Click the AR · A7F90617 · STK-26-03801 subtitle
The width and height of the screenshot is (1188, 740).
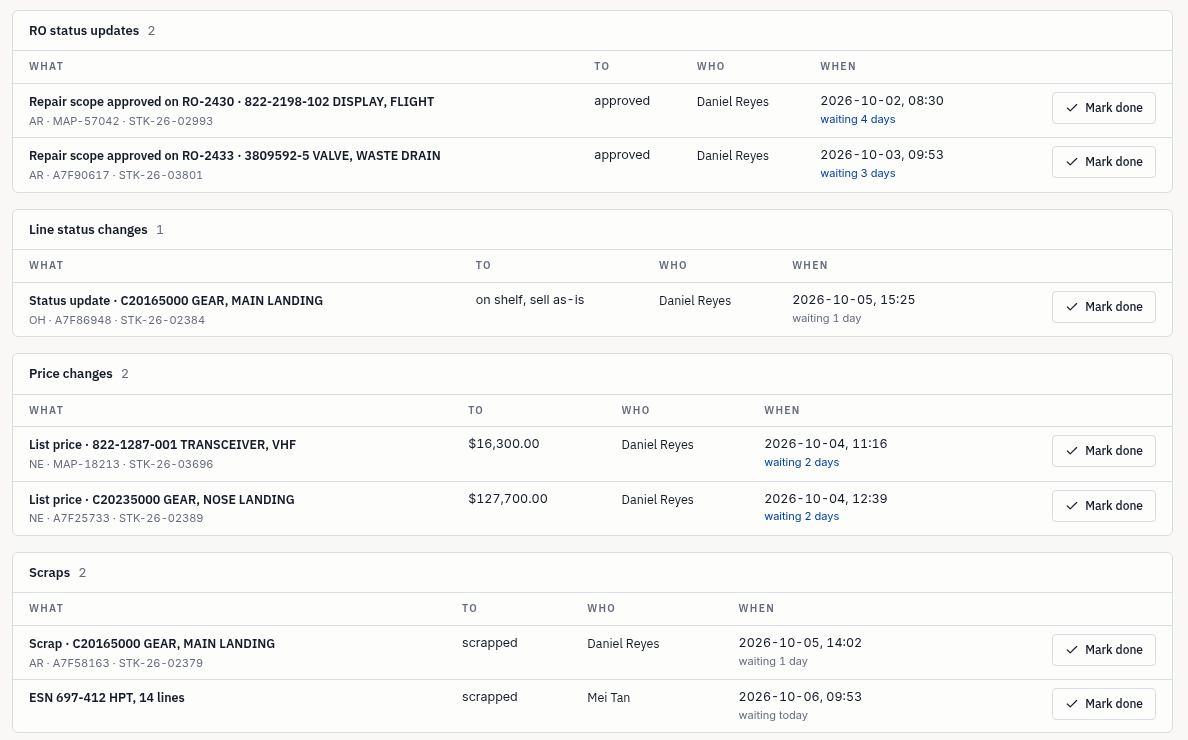[116, 175]
